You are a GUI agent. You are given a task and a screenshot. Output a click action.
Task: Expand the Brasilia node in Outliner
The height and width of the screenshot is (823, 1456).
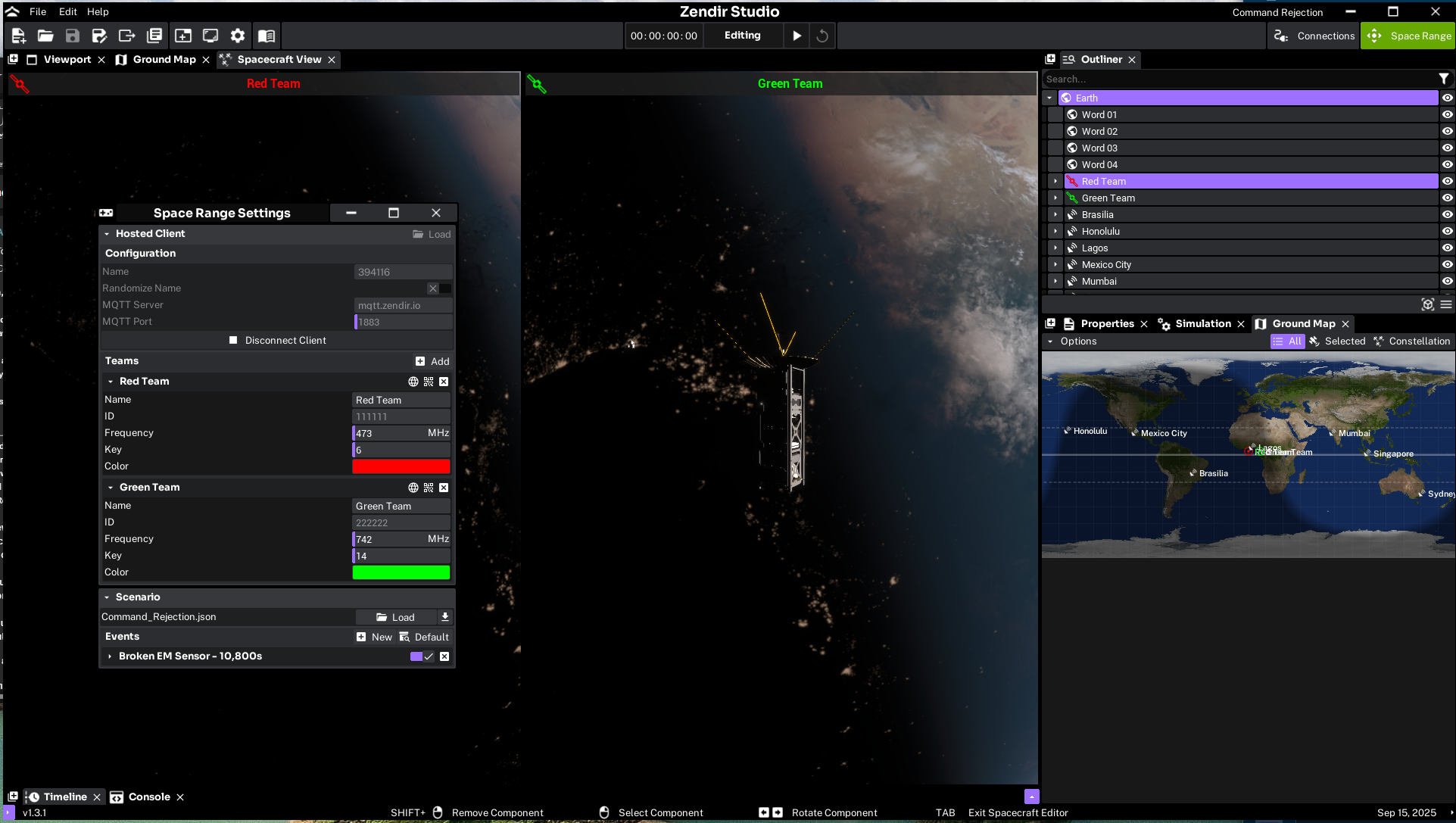(x=1055, y=214)
